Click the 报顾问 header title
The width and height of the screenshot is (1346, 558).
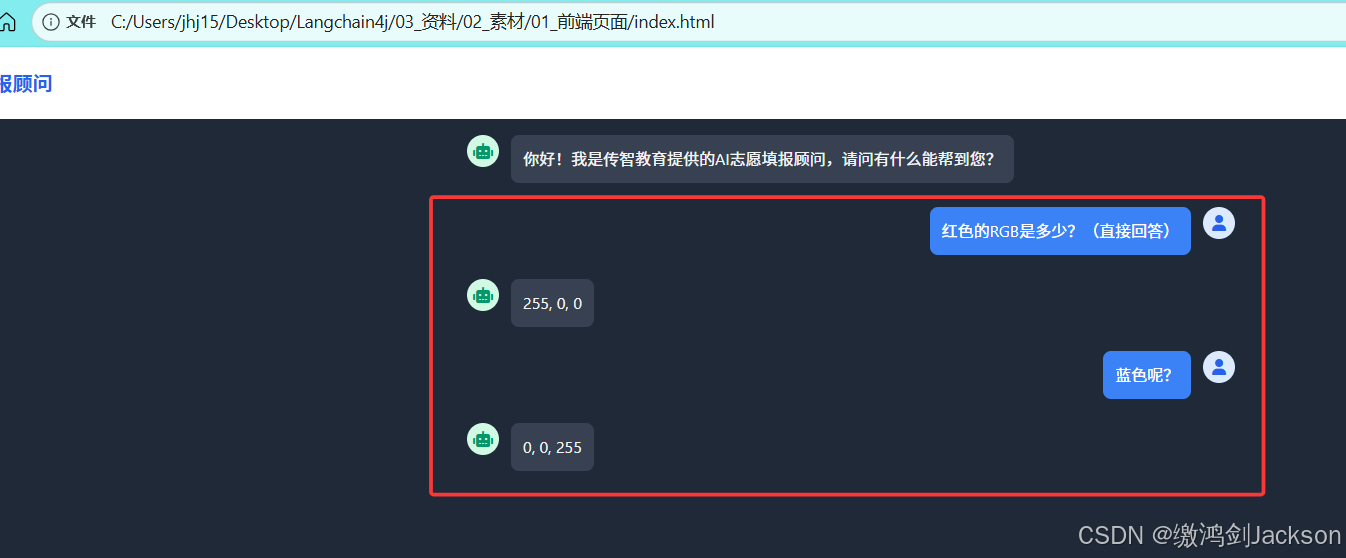(x=26, y=84)
